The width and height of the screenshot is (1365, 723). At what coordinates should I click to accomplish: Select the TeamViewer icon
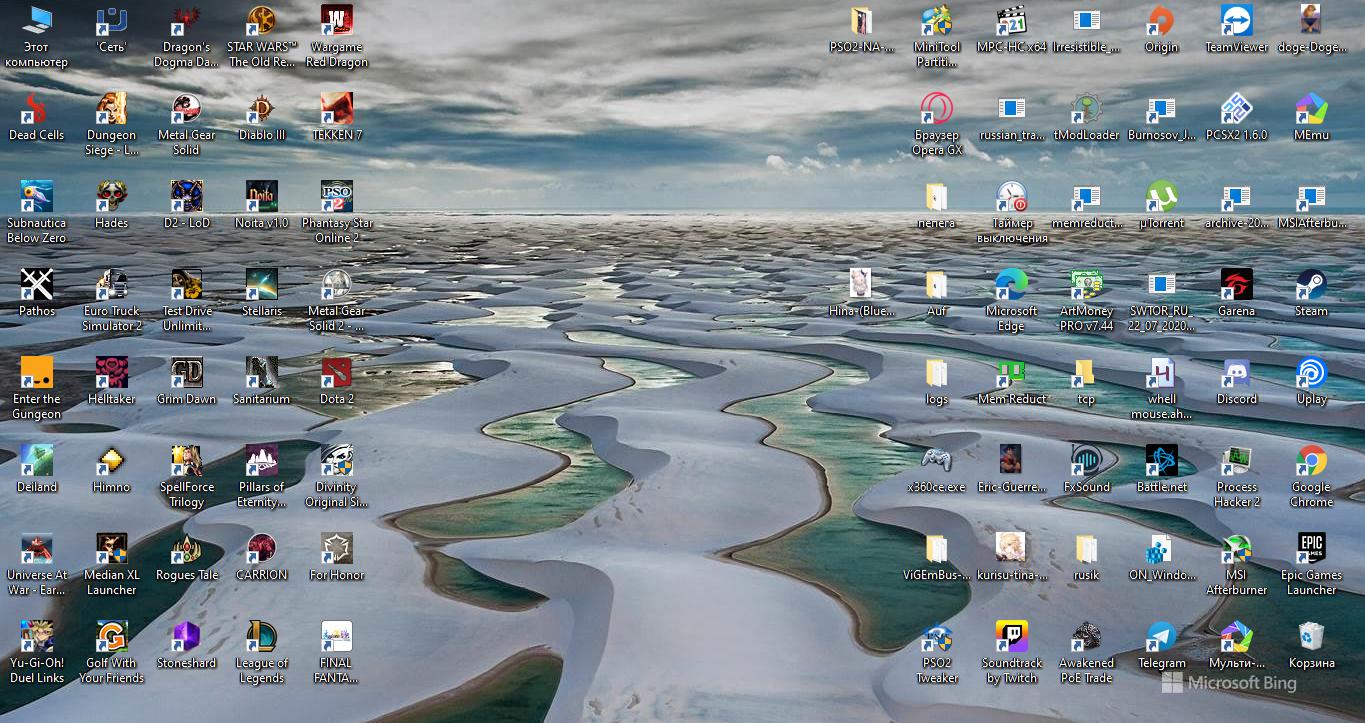click(1237, 29)
